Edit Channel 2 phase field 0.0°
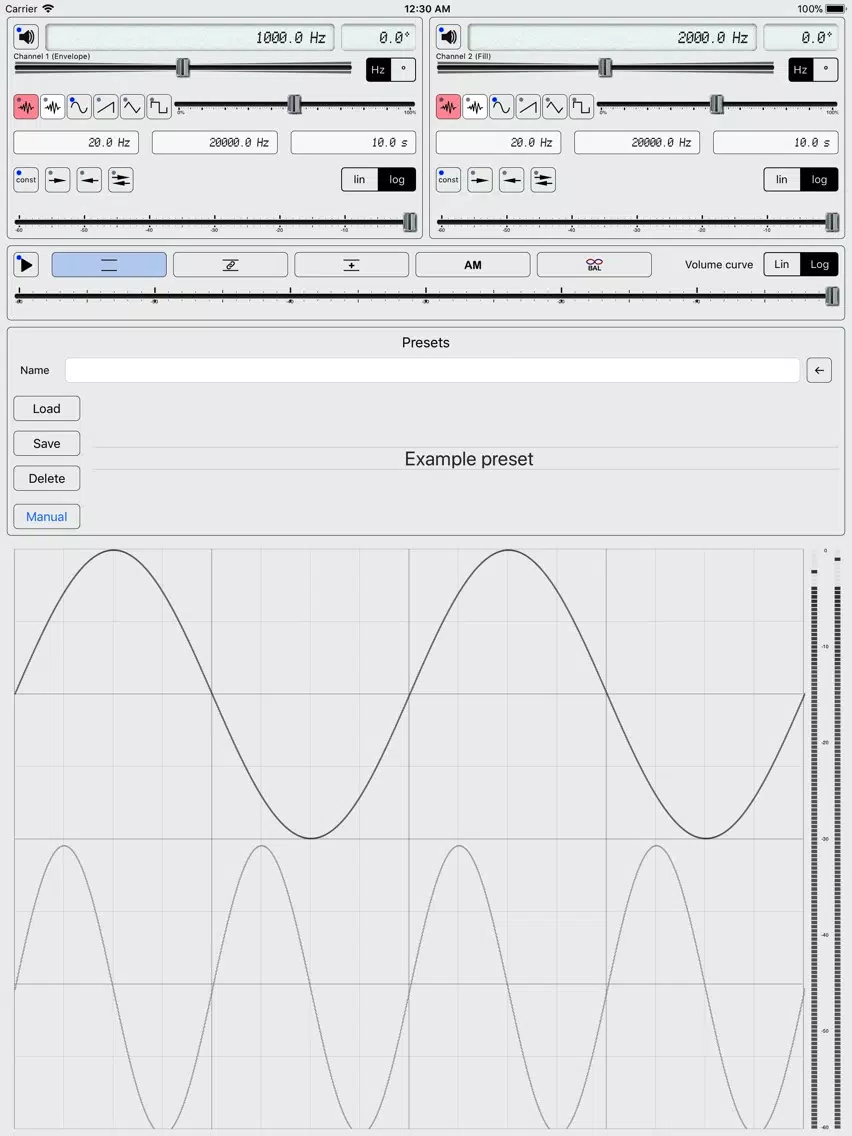The width and height of the screenshot is (852, 1136). click(801, 37)
